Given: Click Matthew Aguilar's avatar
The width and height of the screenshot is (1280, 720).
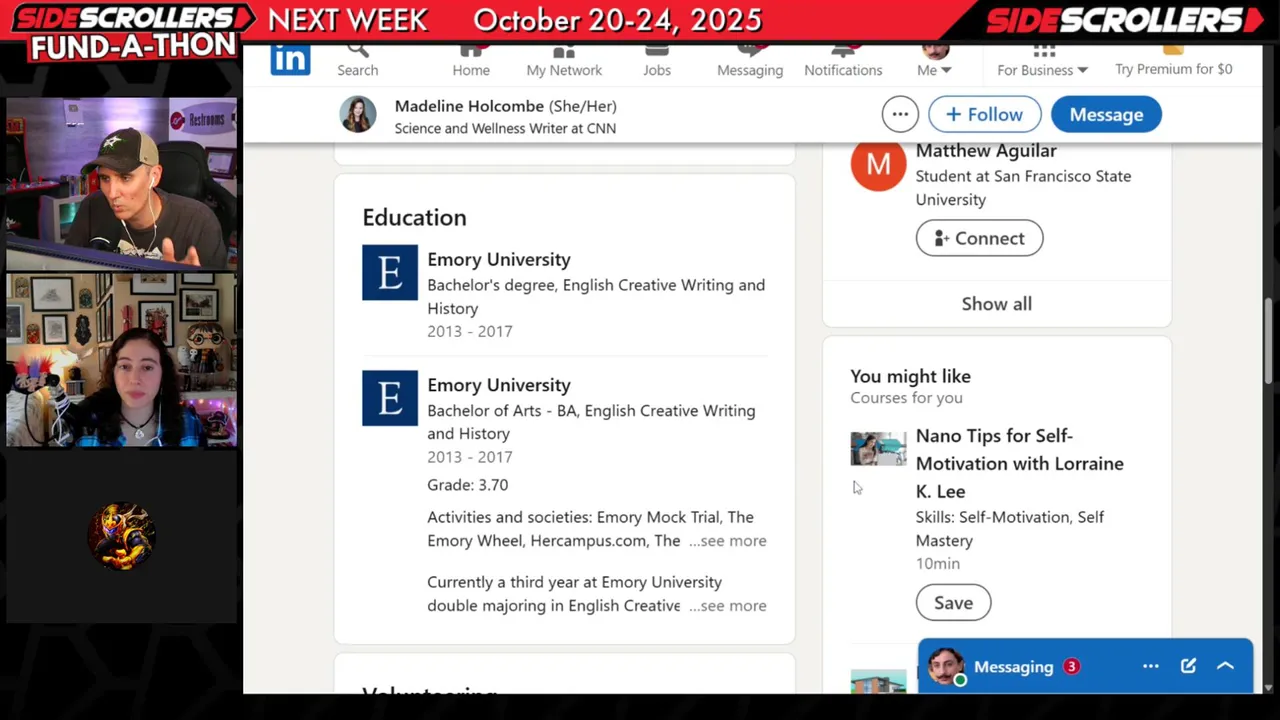Looking at the screenshot, I should [x=878, y=164].
